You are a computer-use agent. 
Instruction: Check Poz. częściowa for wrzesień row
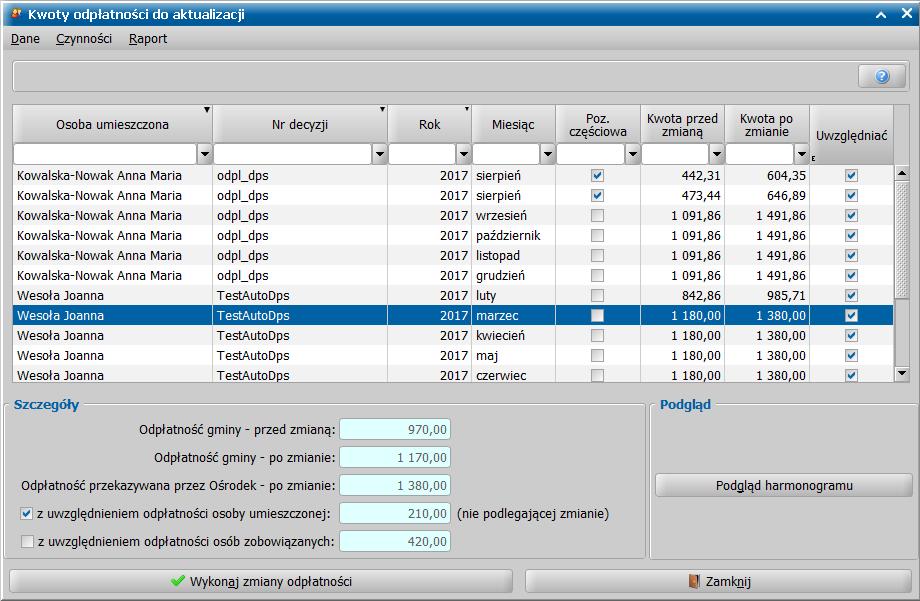tap(597, 215)
